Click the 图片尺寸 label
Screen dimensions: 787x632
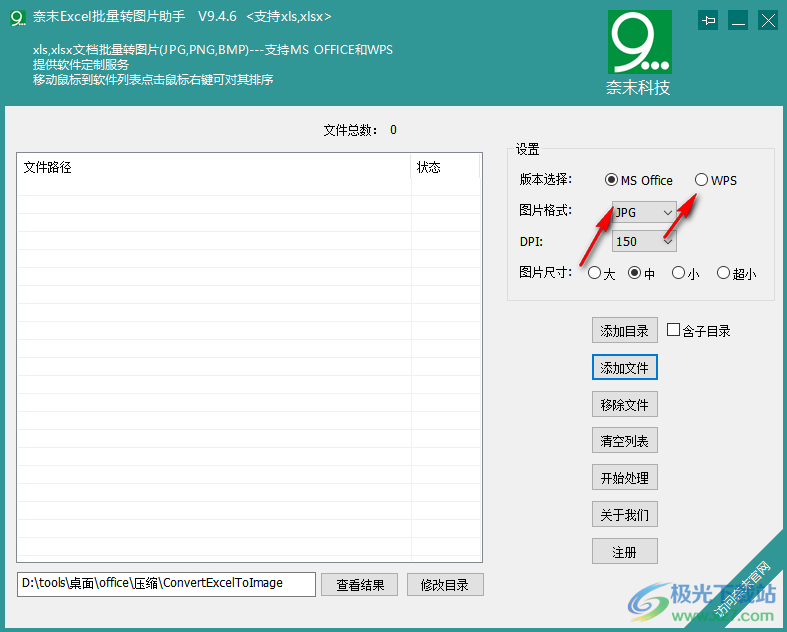[x=546, y=273]
